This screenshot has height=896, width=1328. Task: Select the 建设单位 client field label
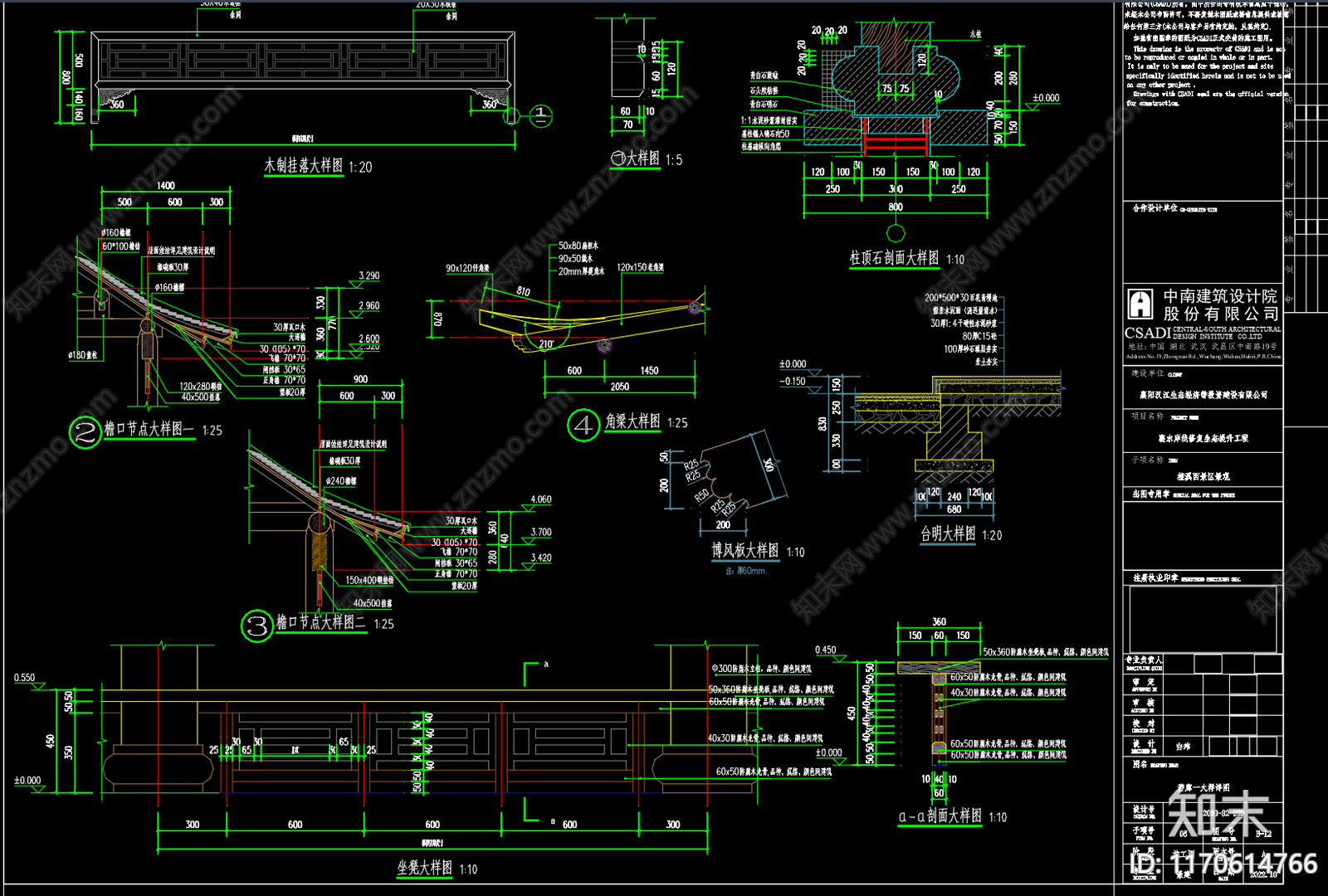(1146, 373)
